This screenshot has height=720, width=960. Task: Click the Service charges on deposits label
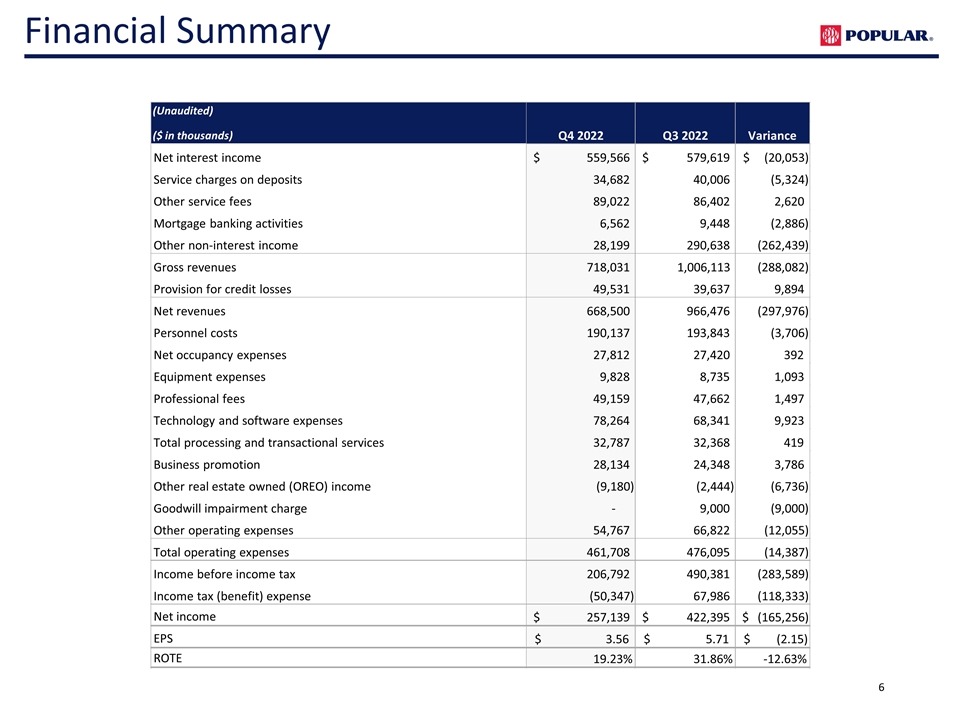227,180
